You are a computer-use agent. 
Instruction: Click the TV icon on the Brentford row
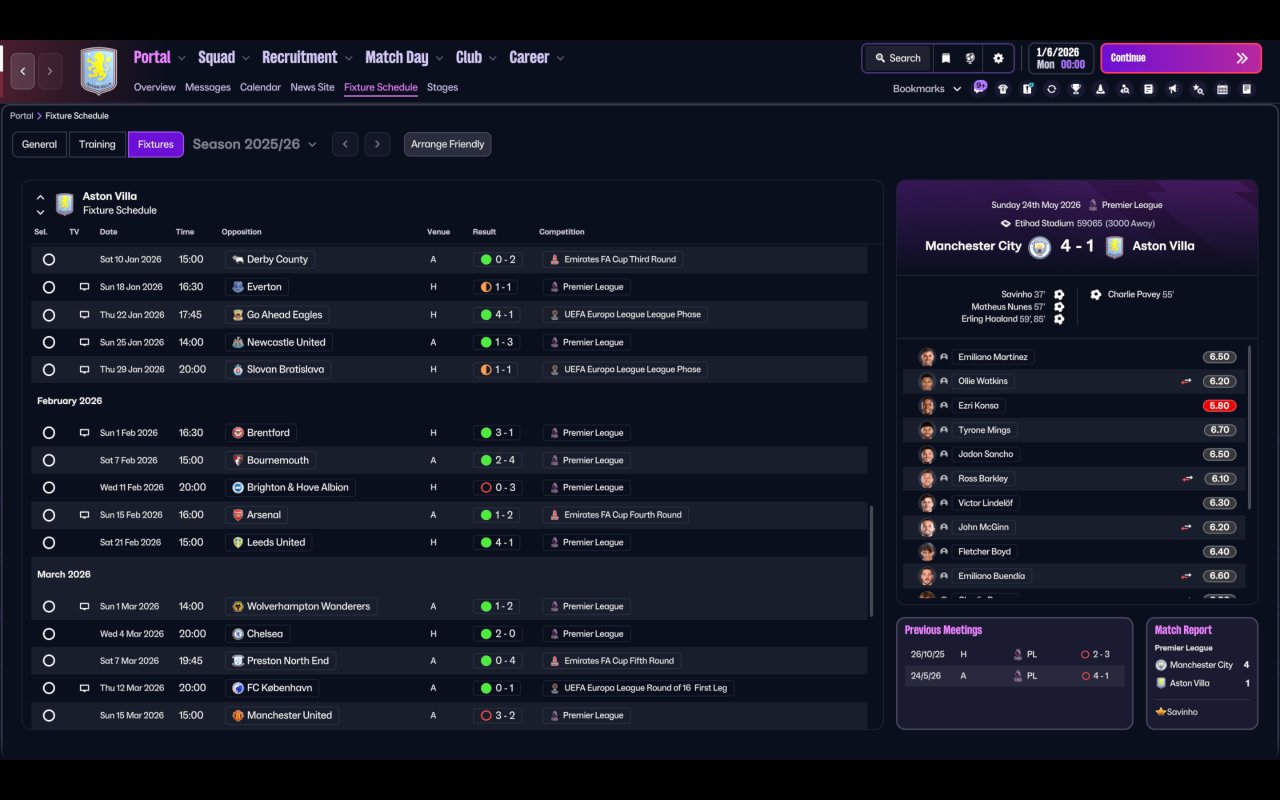[84, 433]
